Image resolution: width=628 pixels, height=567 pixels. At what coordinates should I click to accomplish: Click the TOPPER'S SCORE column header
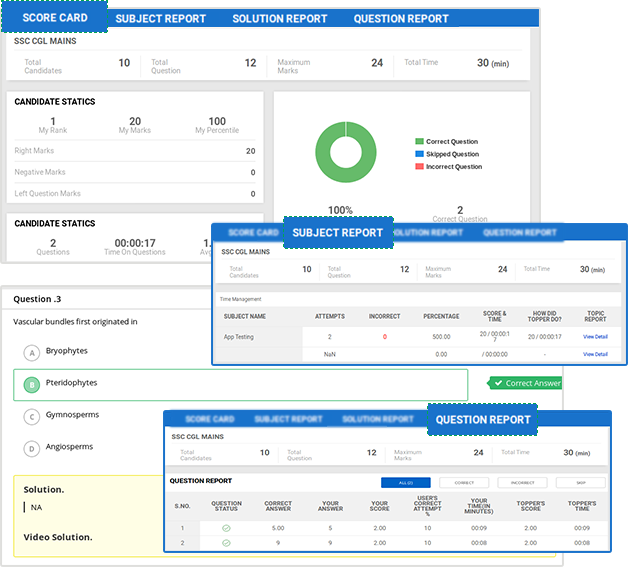coord(531,506)
